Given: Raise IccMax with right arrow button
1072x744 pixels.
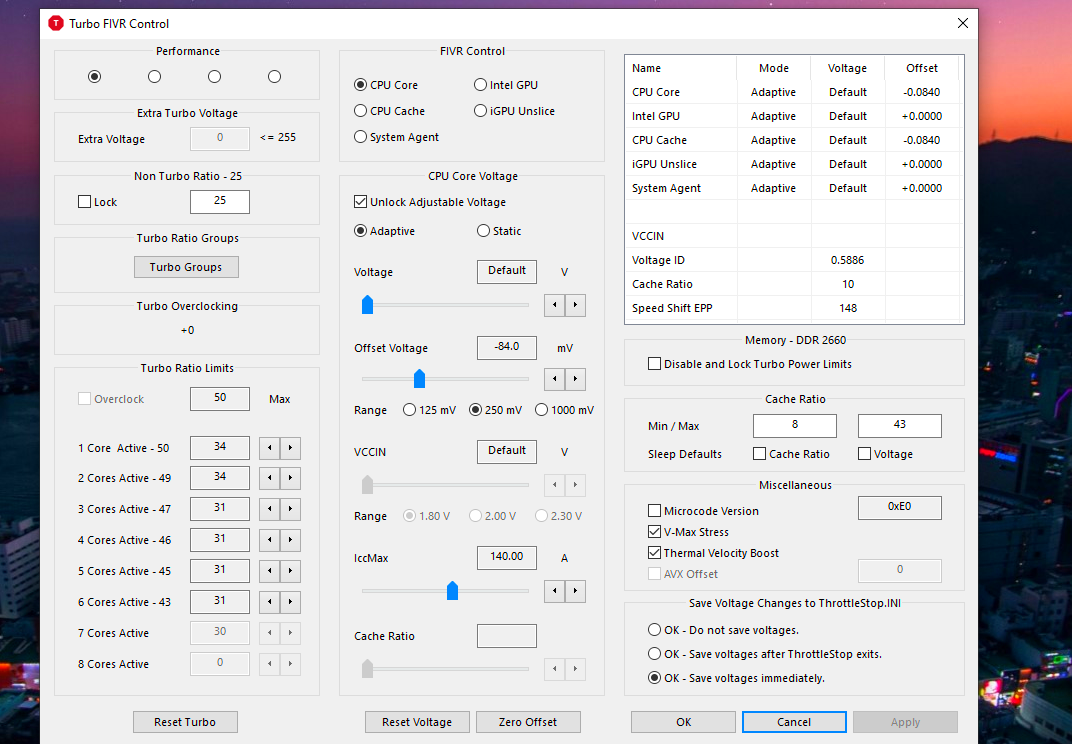Looking at the screenshot, I should coord(576,591).
